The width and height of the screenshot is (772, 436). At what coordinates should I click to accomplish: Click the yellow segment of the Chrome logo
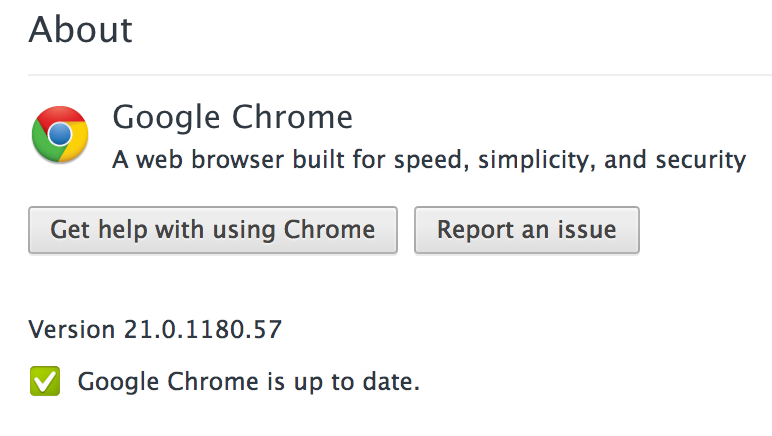click(x=75, y=145)
